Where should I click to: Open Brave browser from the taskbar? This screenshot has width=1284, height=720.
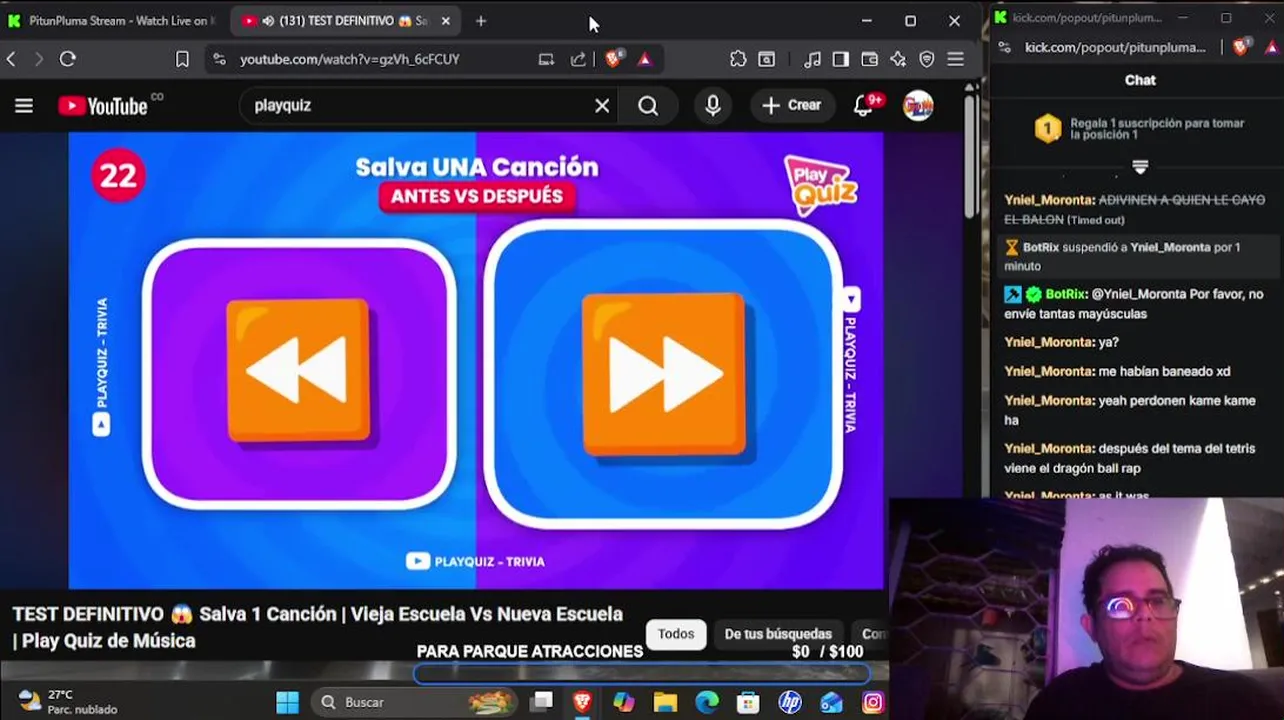(582, 702)
